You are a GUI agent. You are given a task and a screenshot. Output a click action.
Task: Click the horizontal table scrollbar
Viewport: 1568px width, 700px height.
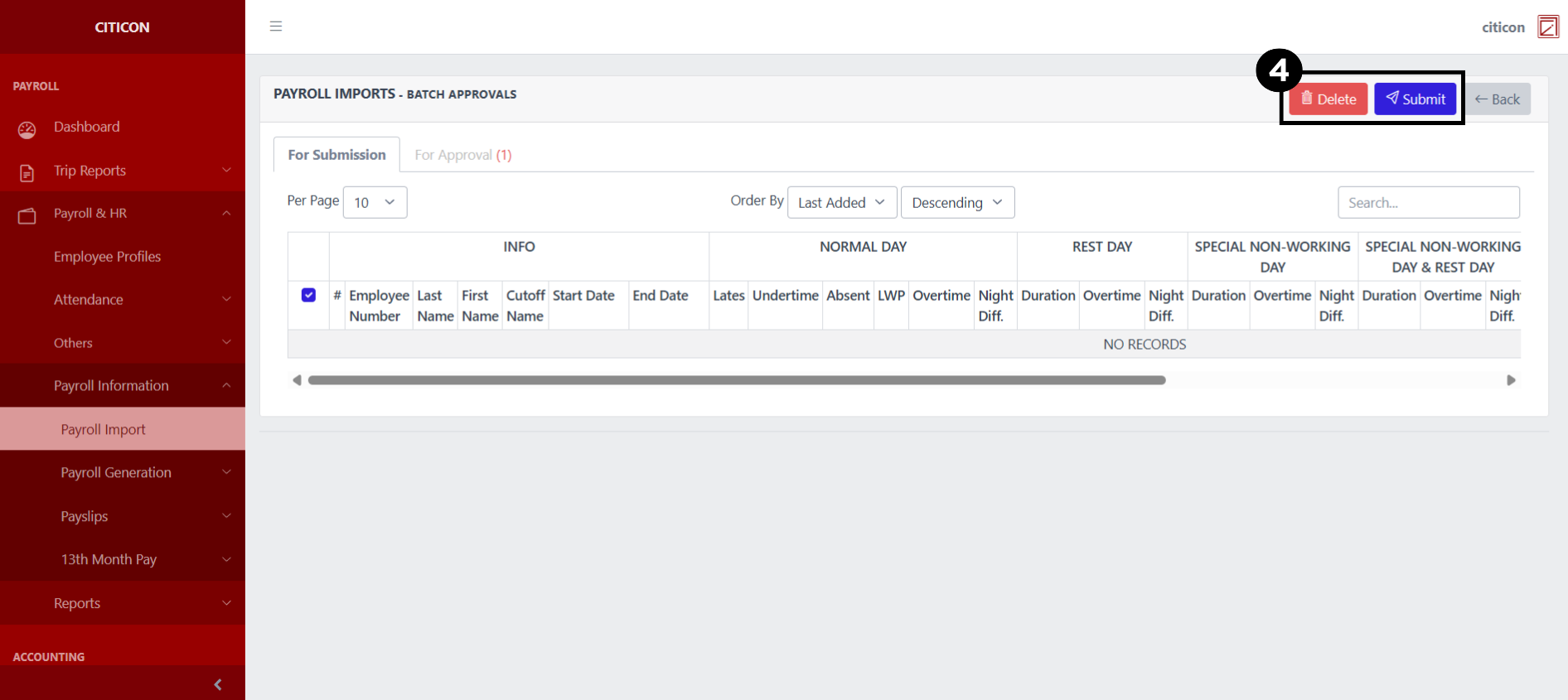tap(736, 380)
